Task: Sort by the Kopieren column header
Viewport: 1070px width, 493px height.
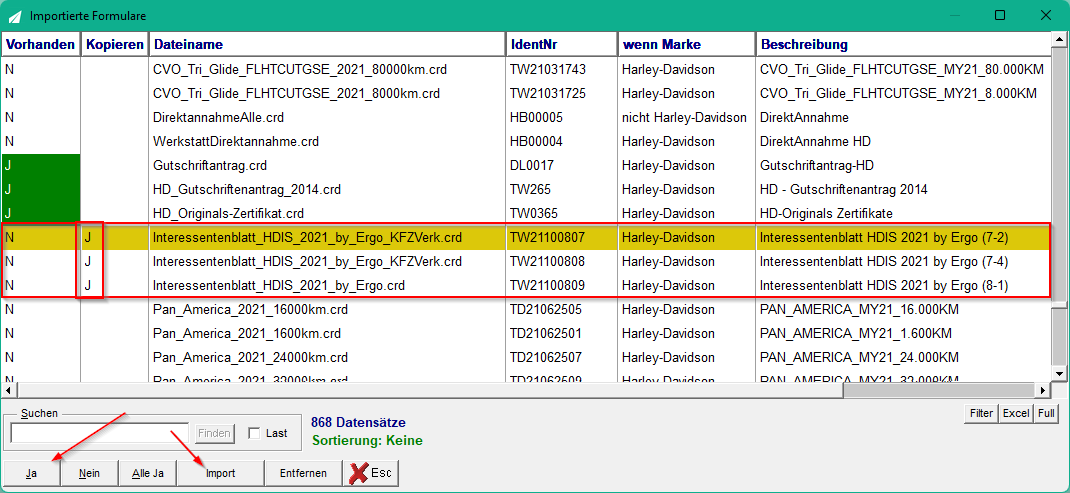Action: coord(115,44)
